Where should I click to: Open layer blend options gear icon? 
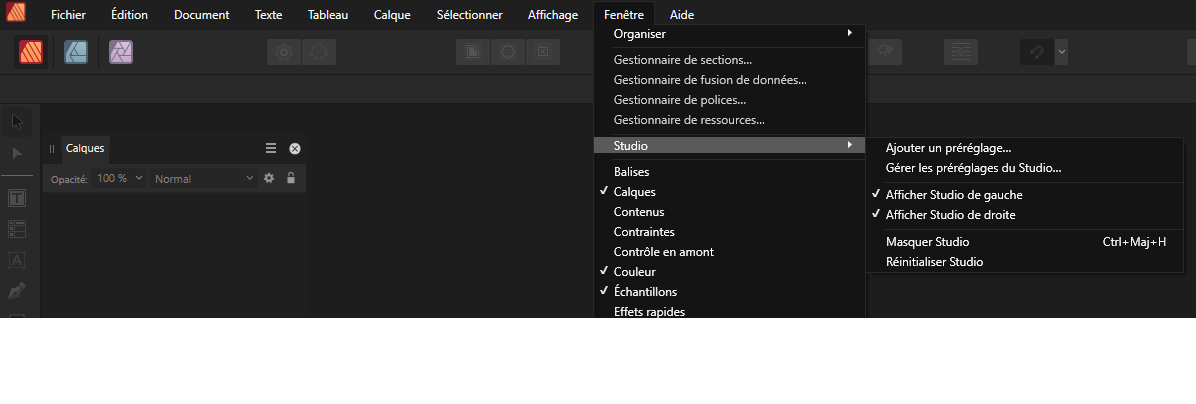[268, 178]
